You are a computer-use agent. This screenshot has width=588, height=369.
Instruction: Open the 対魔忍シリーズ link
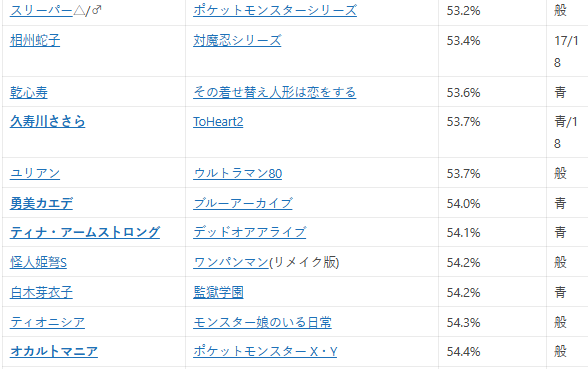click(237, 40)
